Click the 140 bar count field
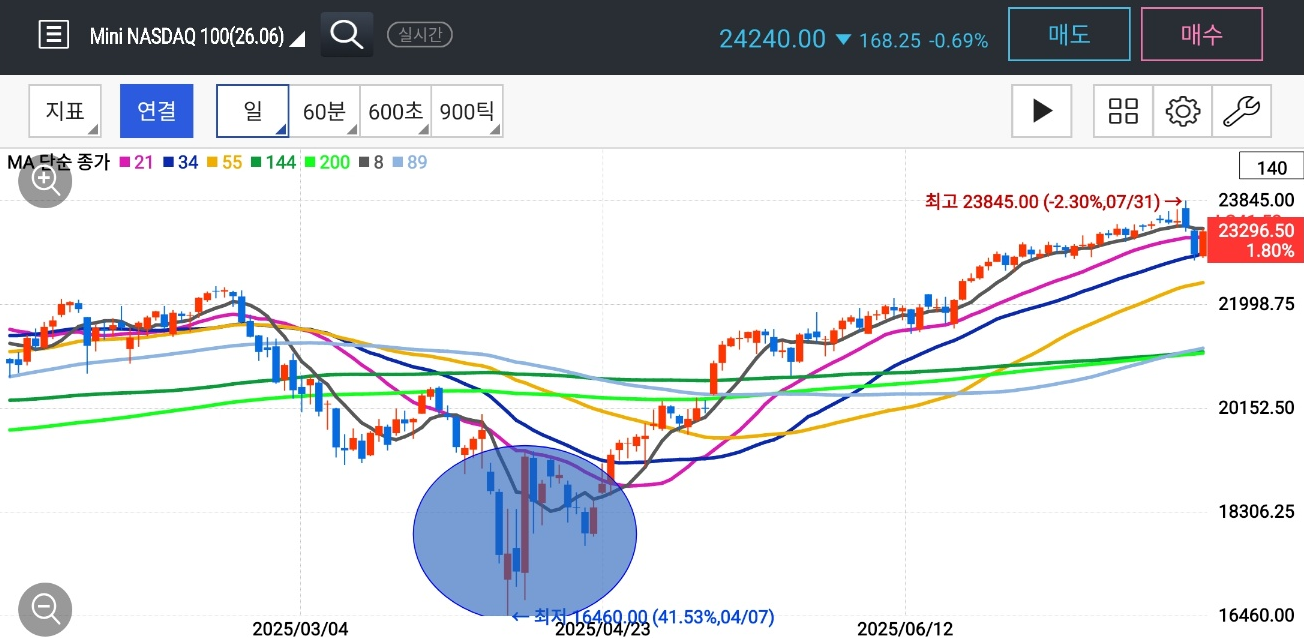The image size is (1304, 638). (1271, 167)
